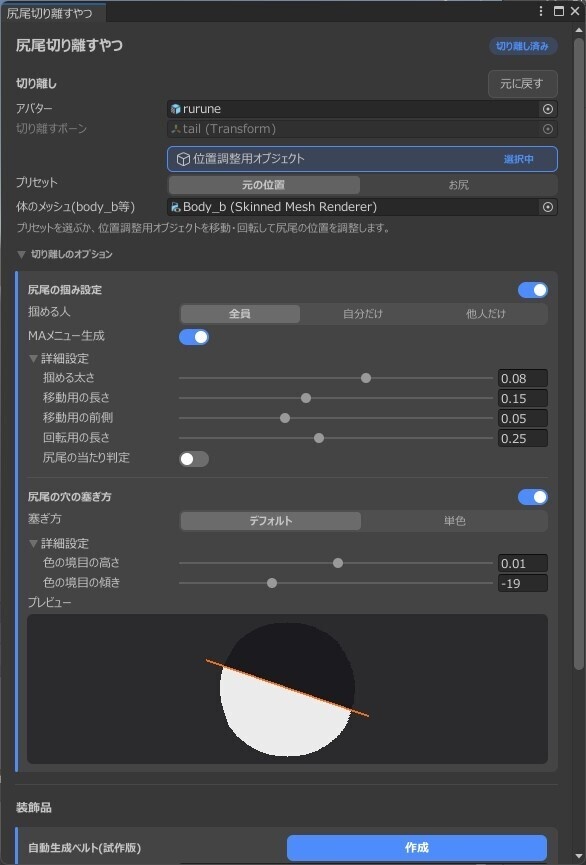Select the お尻 preset
The height and width of the screenshot is (865, 586).
(459, 185)
